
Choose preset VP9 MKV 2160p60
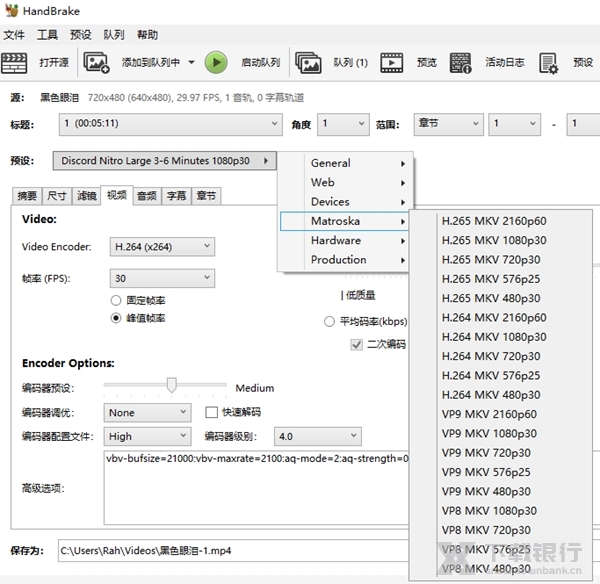tap(489, 414)
